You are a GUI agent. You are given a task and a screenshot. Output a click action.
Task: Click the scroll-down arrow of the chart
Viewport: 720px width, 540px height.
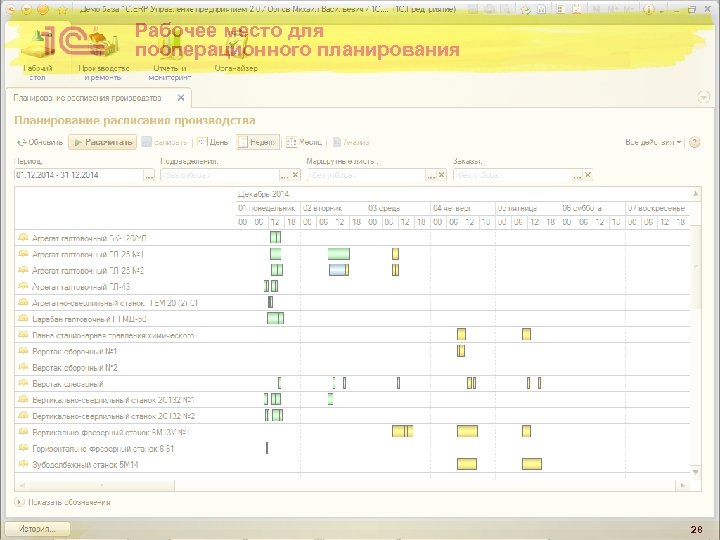[x=696, y=472]
